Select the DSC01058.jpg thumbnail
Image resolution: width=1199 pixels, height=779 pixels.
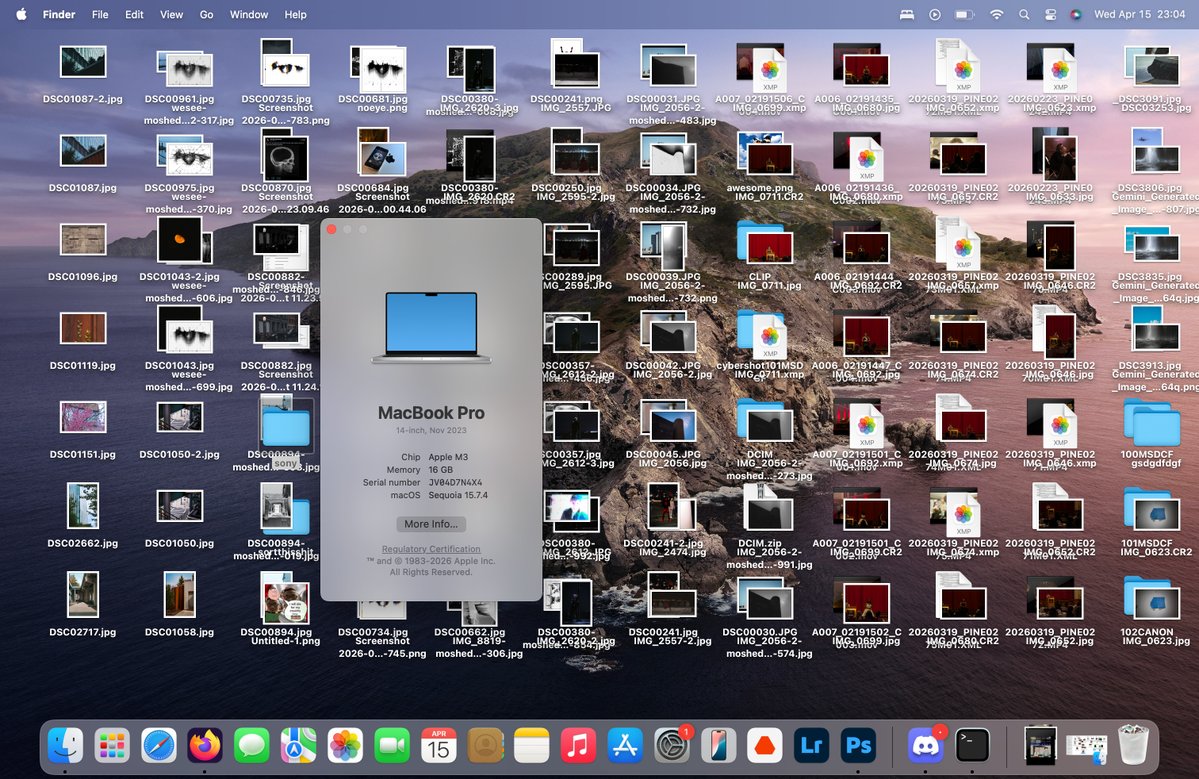180,596
